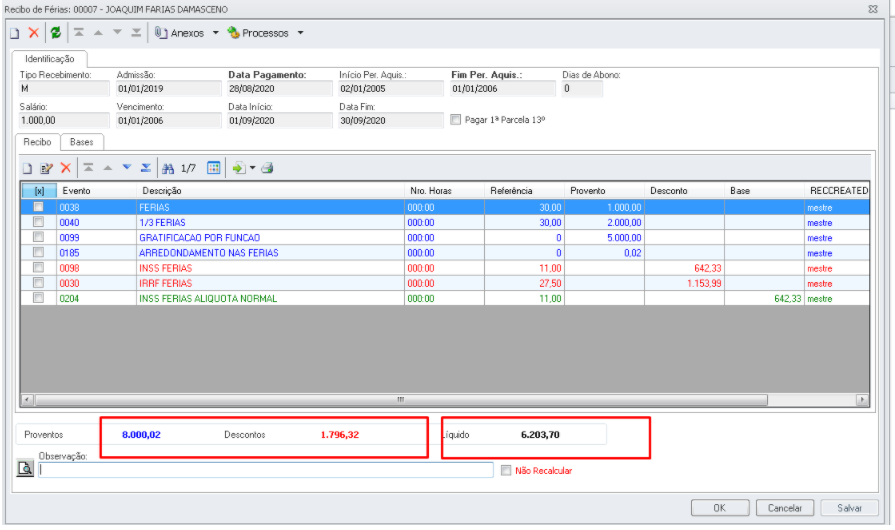This screenshot has height=530, width=895.
Task: Click Edit event icon in grid toolbar
Action: pos(46,168)
